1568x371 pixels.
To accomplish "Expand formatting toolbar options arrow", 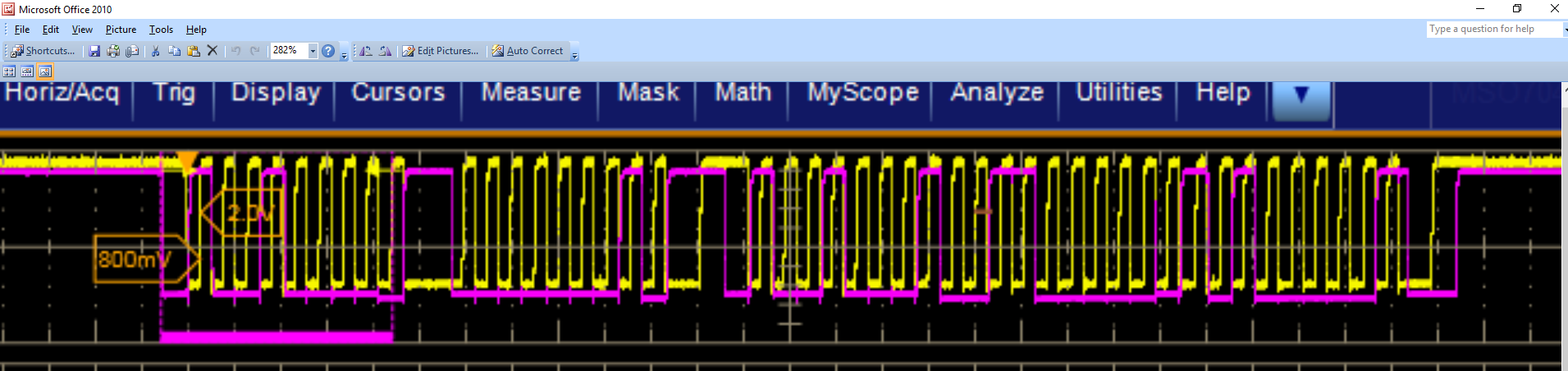I will (574, 54).
